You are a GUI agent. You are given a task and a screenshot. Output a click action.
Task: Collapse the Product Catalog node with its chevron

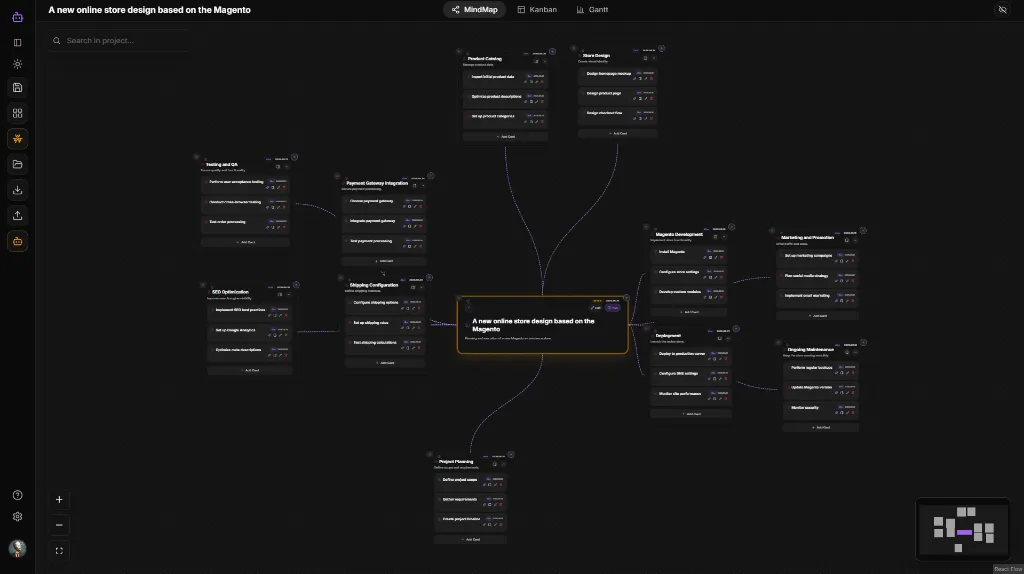545,61
